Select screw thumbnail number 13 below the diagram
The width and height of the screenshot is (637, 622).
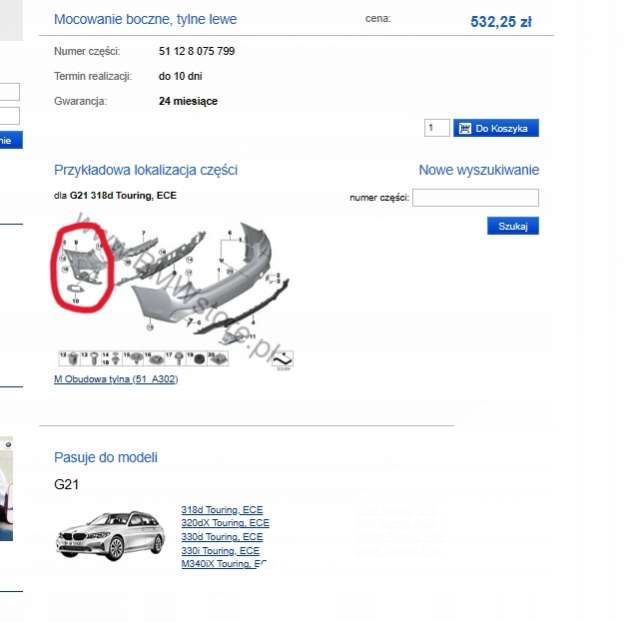pos(91,359)
